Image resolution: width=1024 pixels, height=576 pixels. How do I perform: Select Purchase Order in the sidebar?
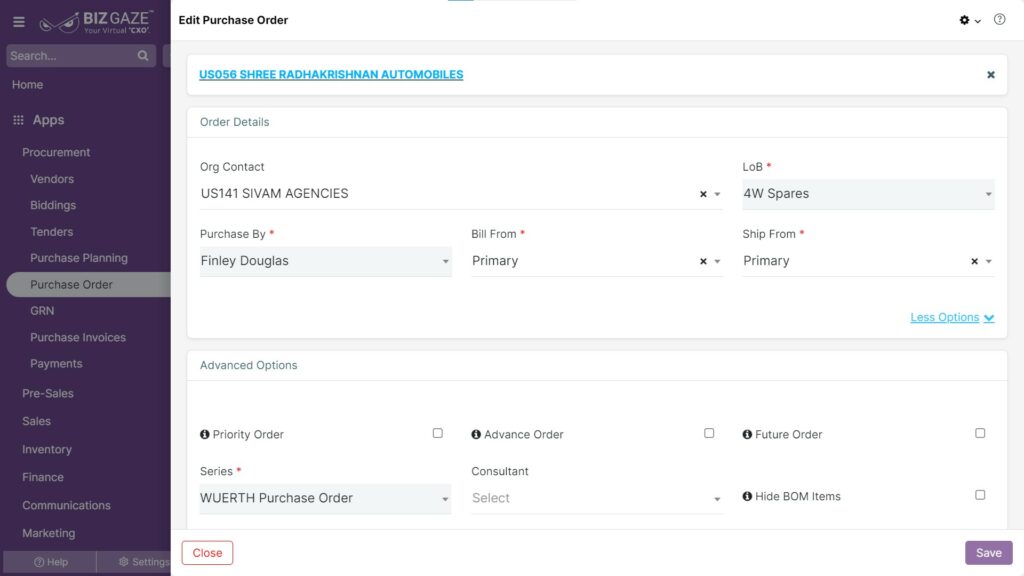click(89, 285)
